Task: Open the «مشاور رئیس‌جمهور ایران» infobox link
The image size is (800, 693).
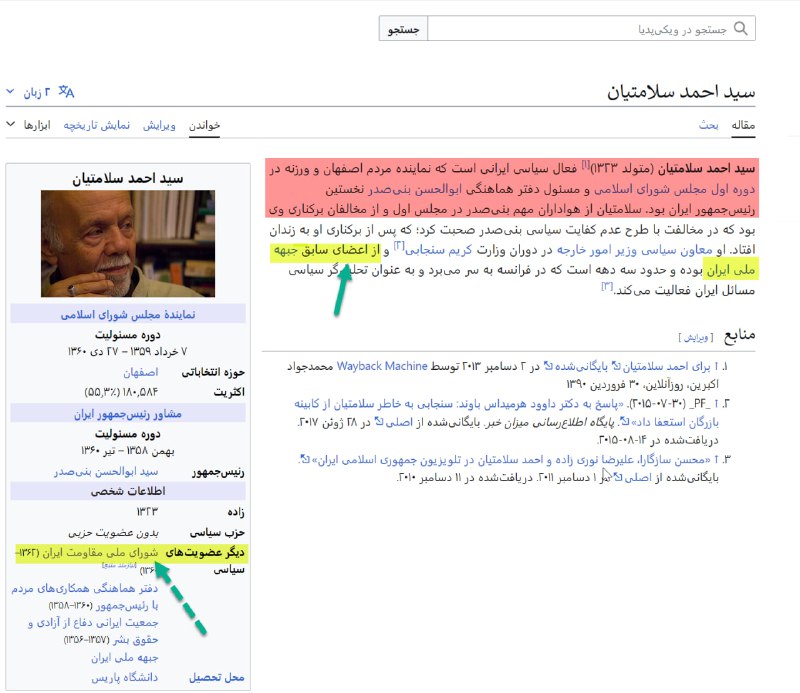Action: click(128, 414)
